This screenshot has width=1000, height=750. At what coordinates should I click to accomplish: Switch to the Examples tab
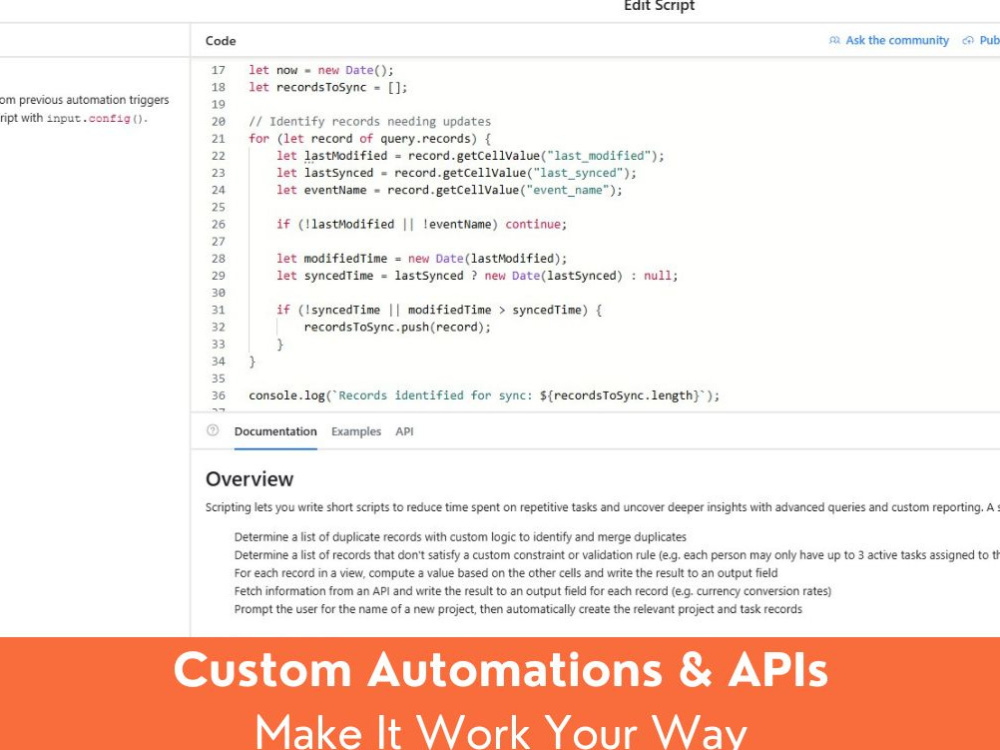point(356,432)
